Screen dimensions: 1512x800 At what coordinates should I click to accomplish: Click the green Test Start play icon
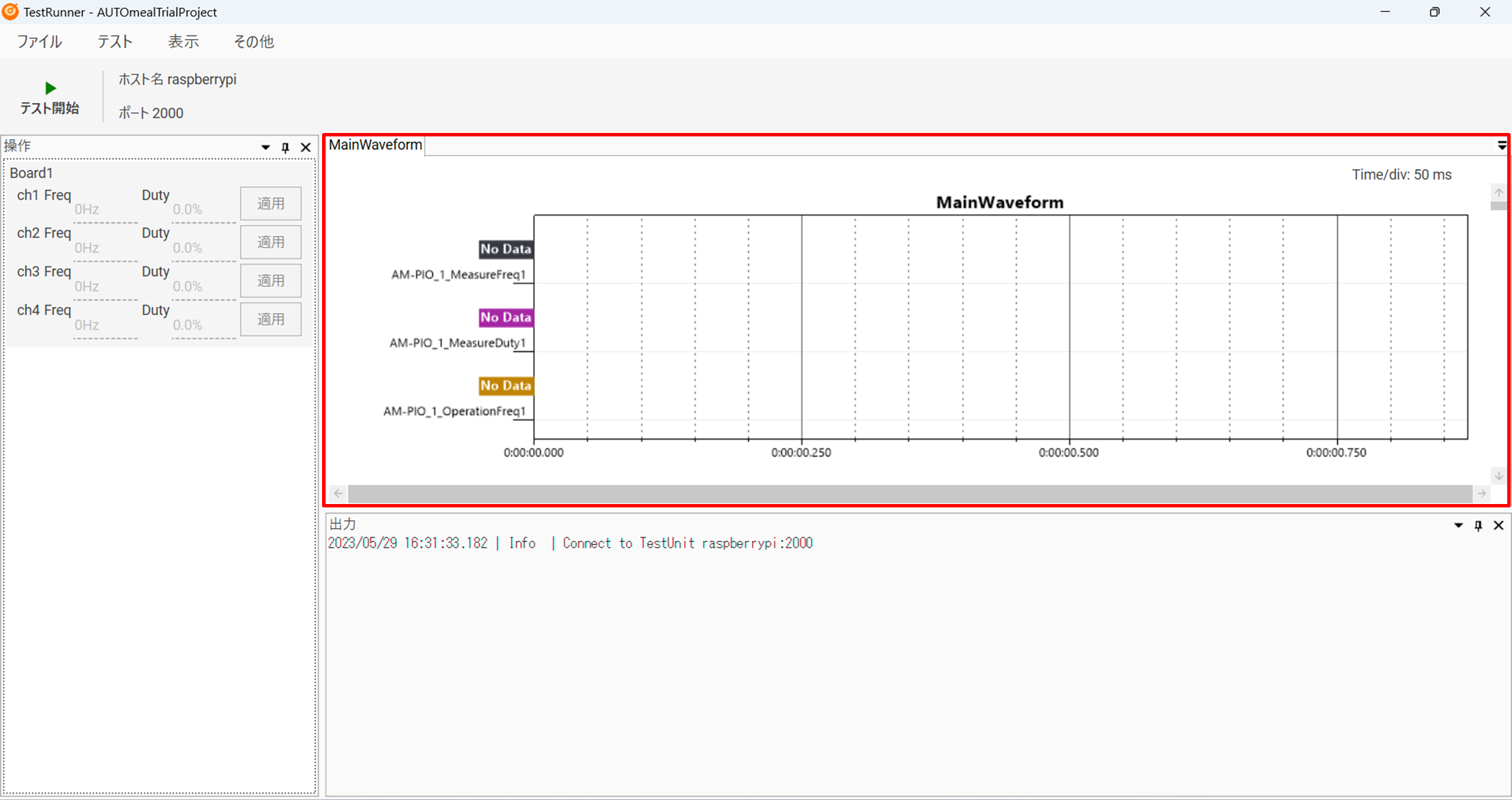50,88
